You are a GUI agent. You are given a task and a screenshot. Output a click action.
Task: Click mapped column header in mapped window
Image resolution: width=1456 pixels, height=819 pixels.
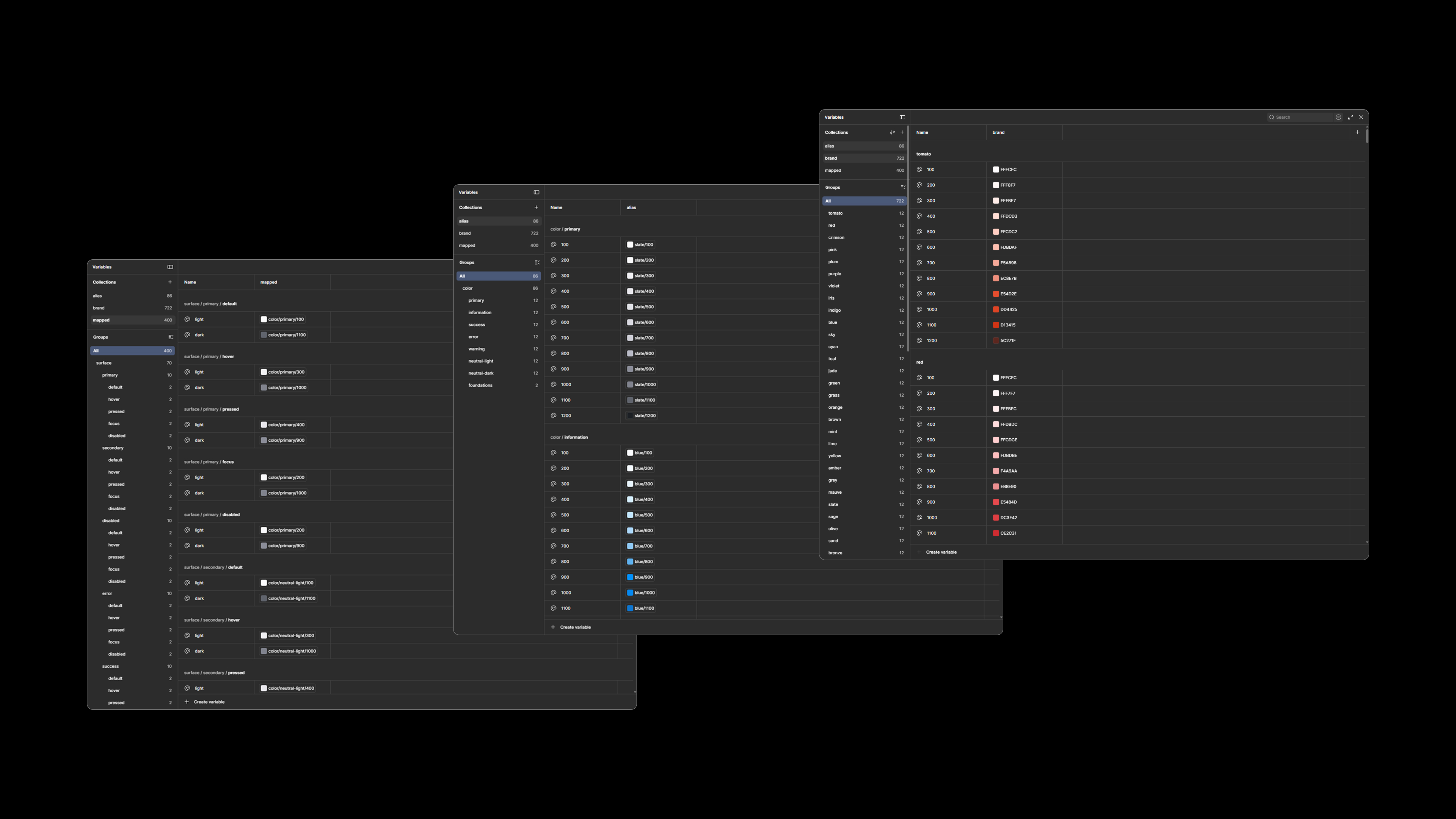pos(268,282)
